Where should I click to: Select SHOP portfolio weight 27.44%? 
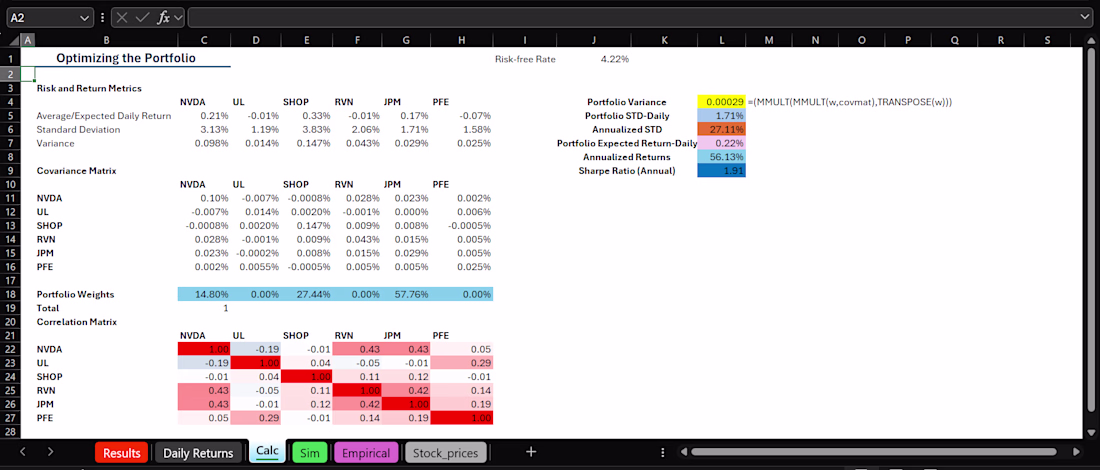pos(307,295)
